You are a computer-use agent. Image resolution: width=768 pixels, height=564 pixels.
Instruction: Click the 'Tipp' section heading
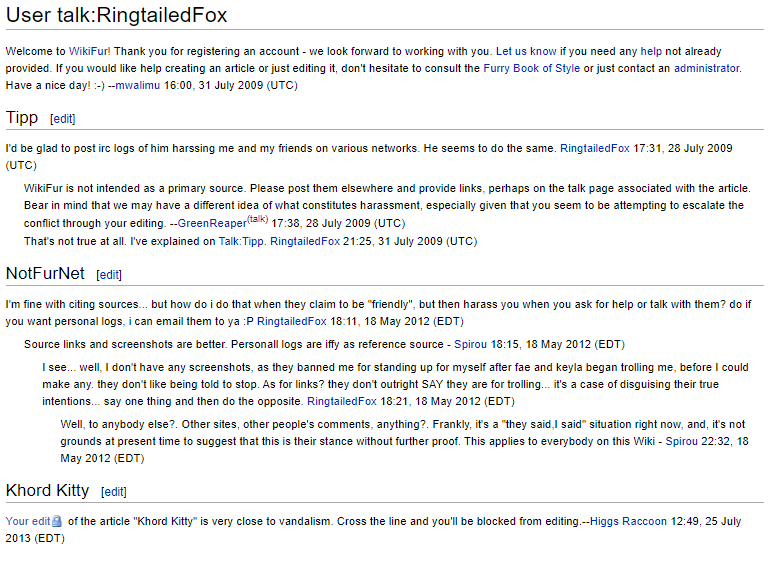[22, 118]
